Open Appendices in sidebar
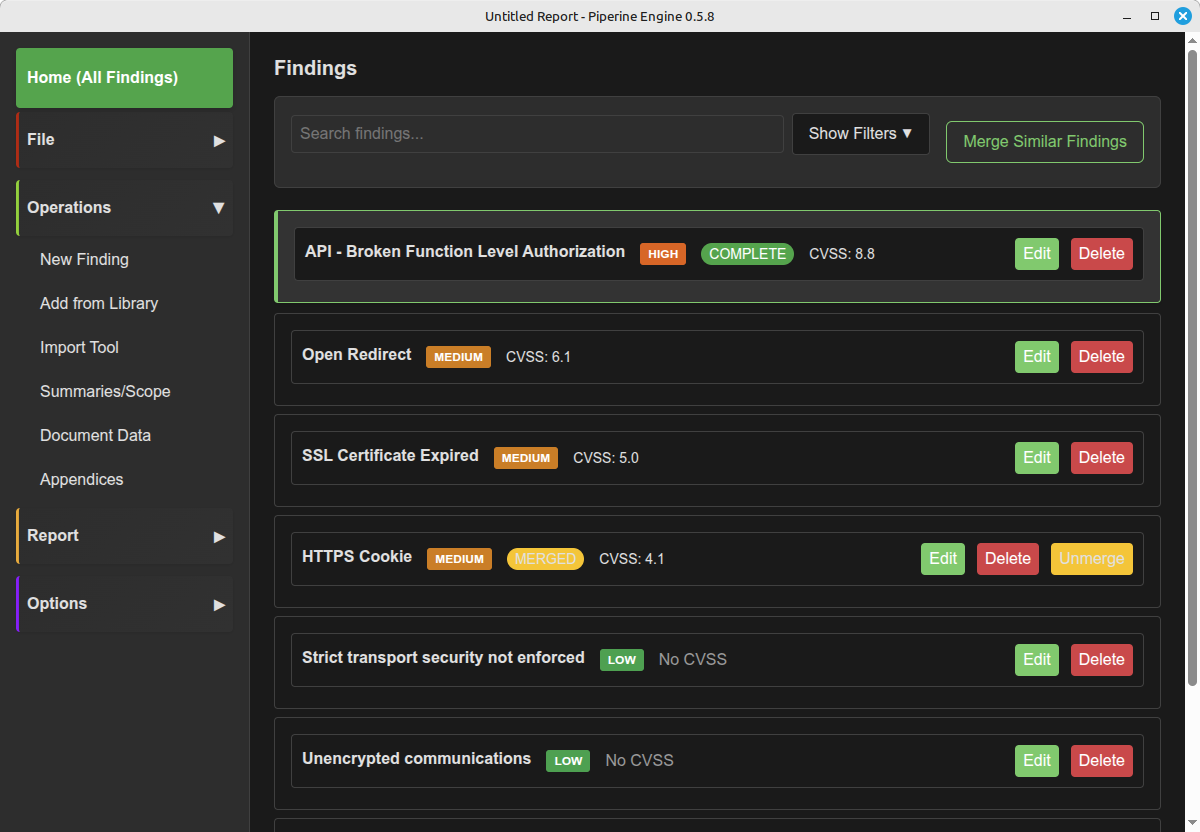This screenshot has width=1200, height=832. click(x=82, y=480)
